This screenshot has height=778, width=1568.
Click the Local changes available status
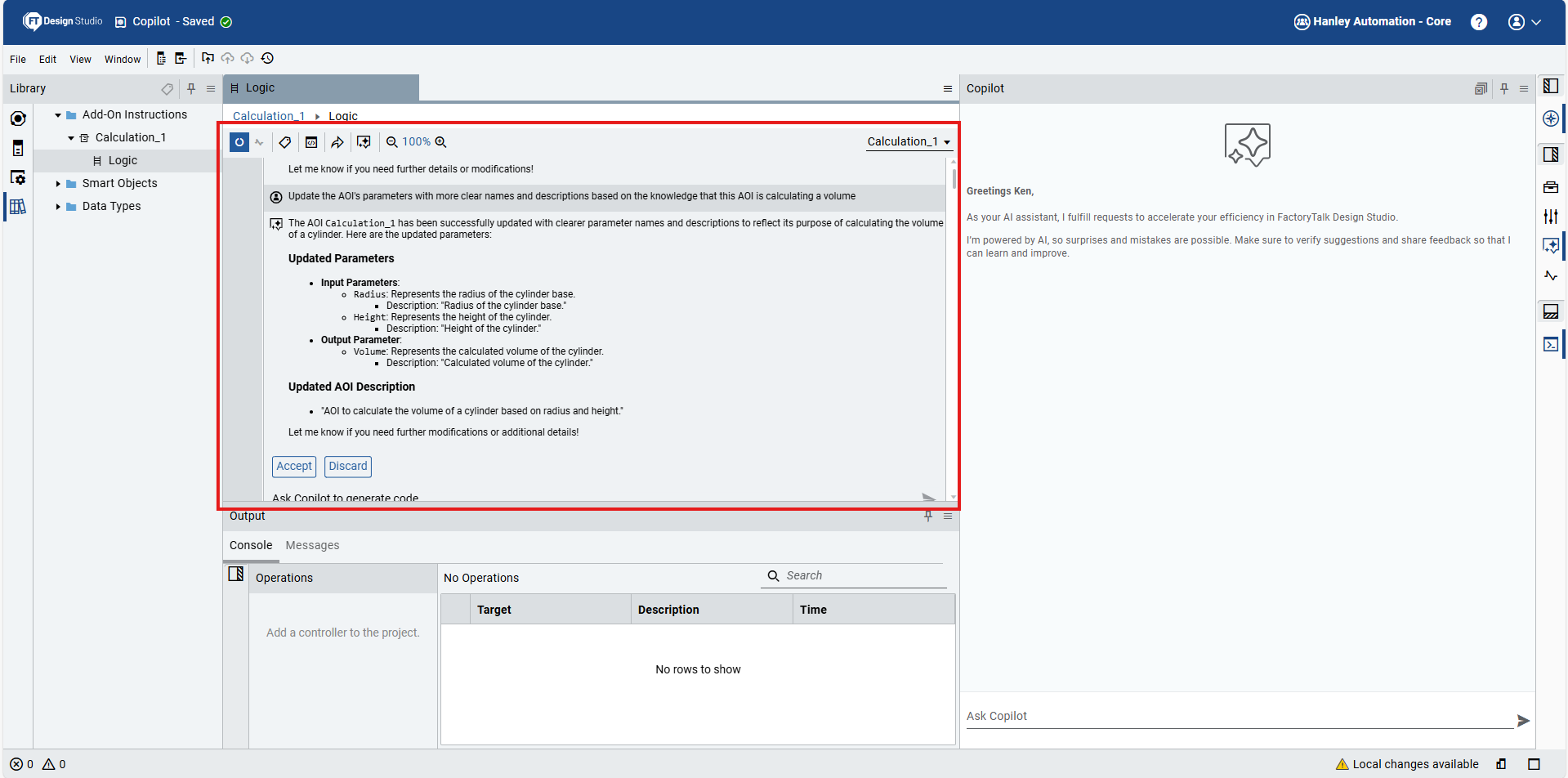click(1407, 764)
